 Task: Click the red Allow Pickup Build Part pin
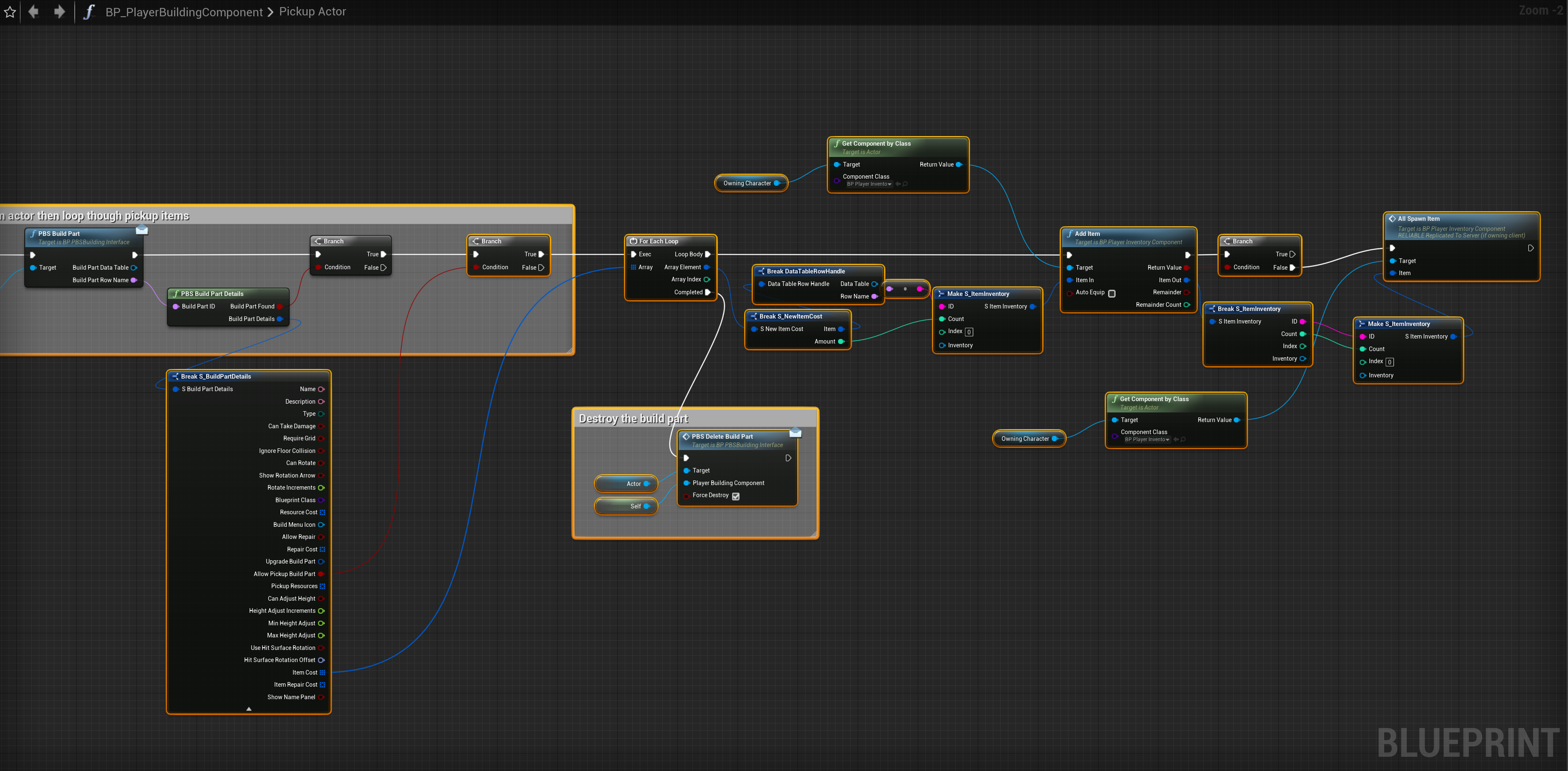(x=321, y=574)
